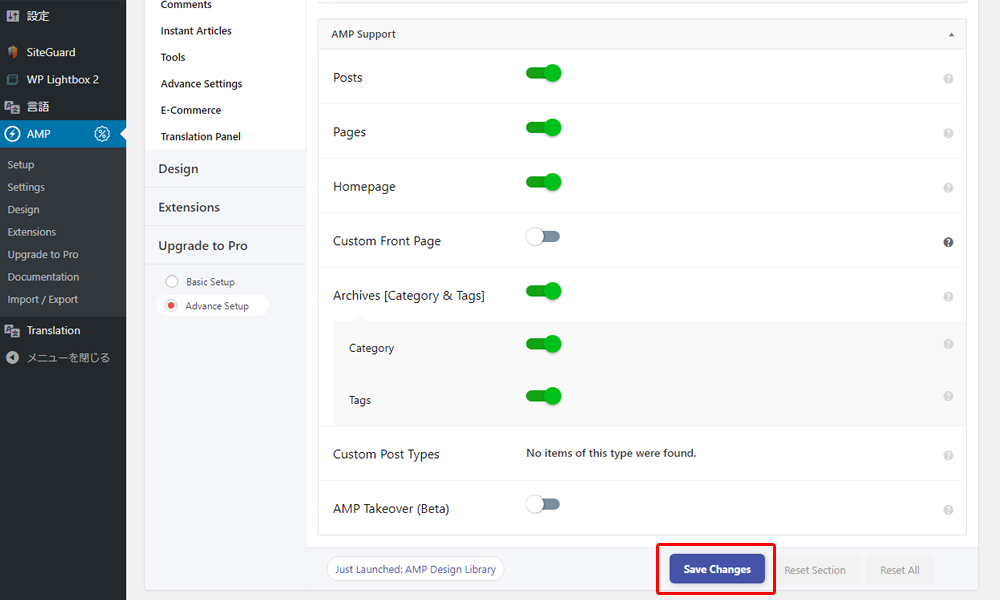The height and width of the screenshot is (600, 1000).
Task: Open Import / Export in sidebar
Action: (x=42, y=300)
